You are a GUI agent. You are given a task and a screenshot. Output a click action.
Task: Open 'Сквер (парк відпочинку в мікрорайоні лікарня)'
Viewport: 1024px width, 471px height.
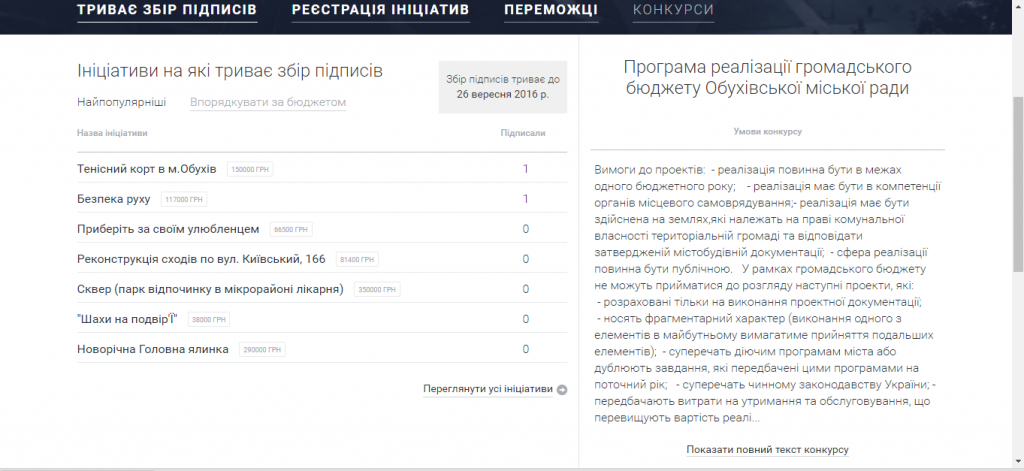(x=210, y=289)
